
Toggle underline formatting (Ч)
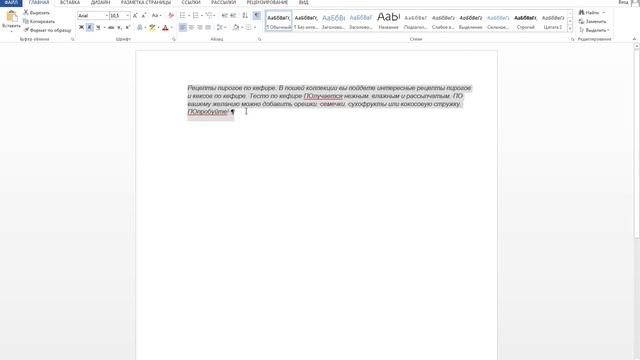(x=98, y=27)
